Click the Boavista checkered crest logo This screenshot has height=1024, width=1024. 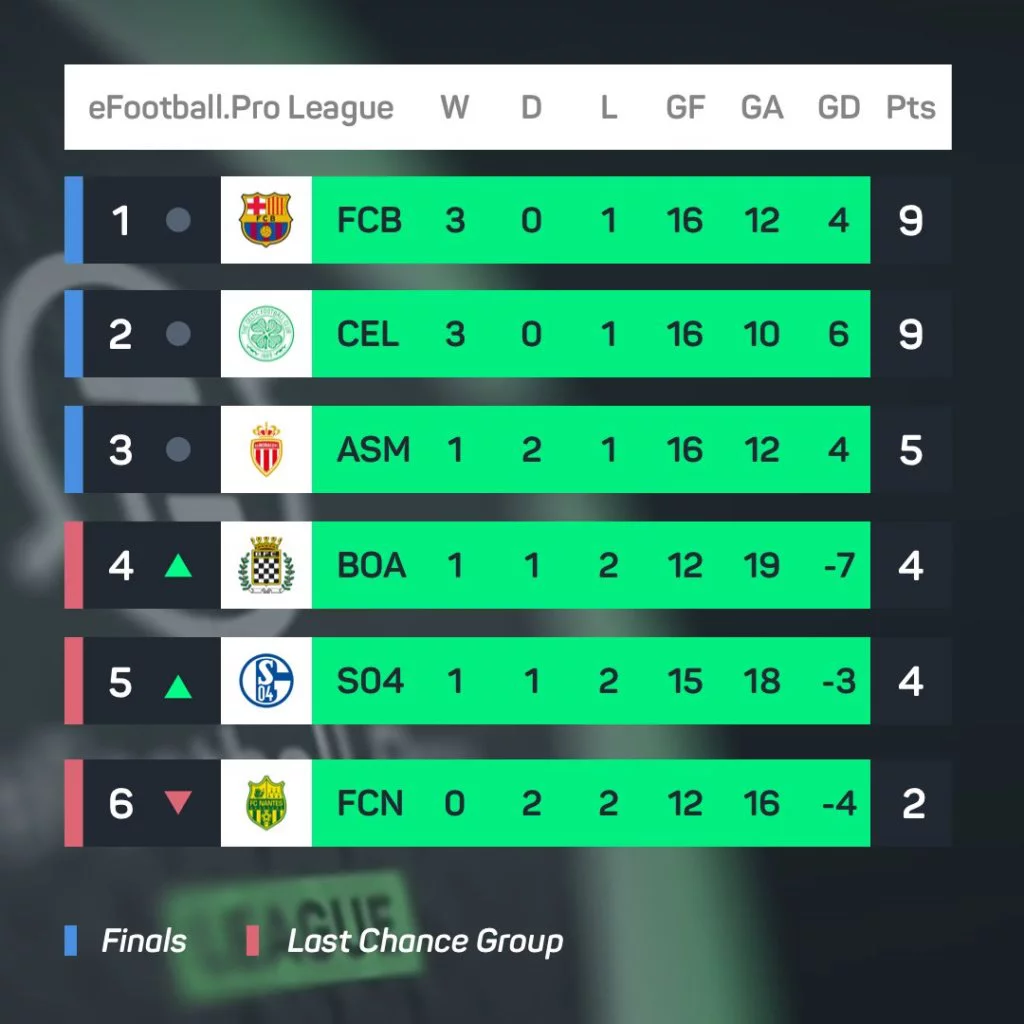coord(266,565)
